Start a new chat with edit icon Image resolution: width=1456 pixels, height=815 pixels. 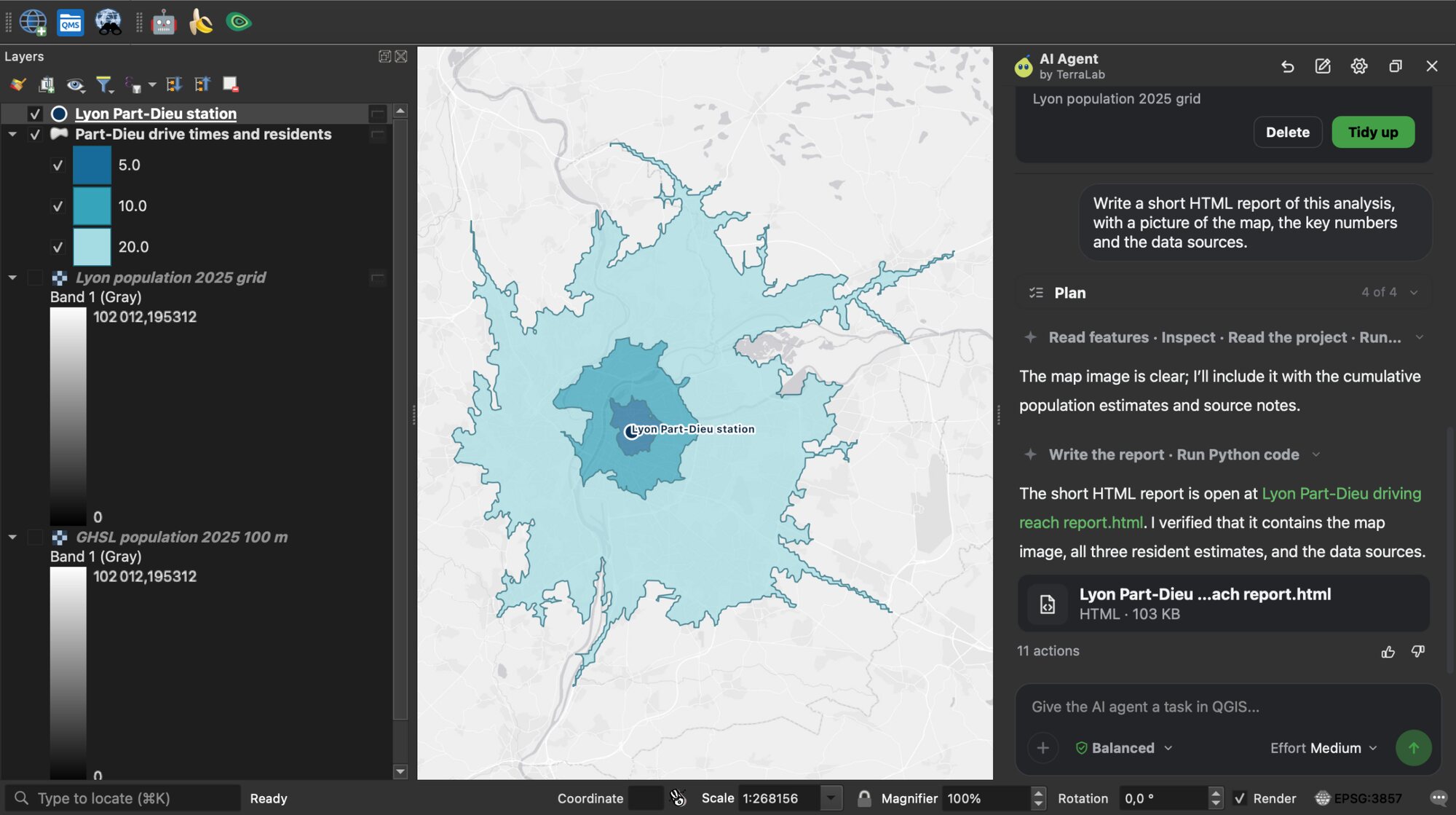pyautogui.click(x=1323, y=66)
